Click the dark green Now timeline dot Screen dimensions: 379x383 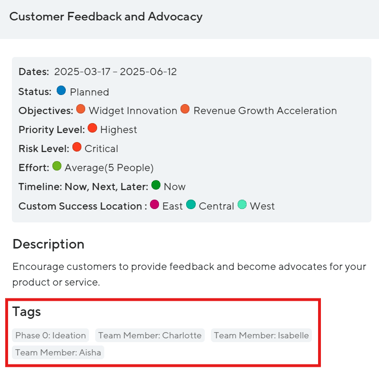click(156, 185)
